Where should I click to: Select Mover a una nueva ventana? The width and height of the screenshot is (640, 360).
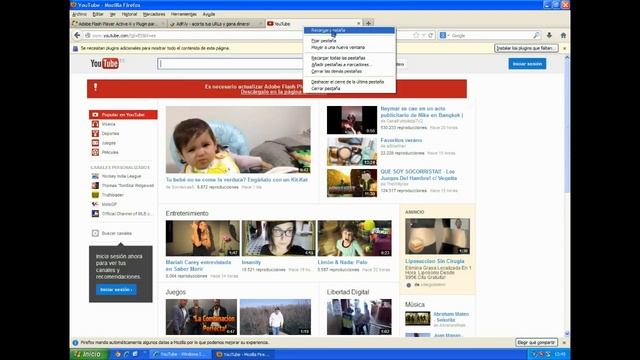349,47
